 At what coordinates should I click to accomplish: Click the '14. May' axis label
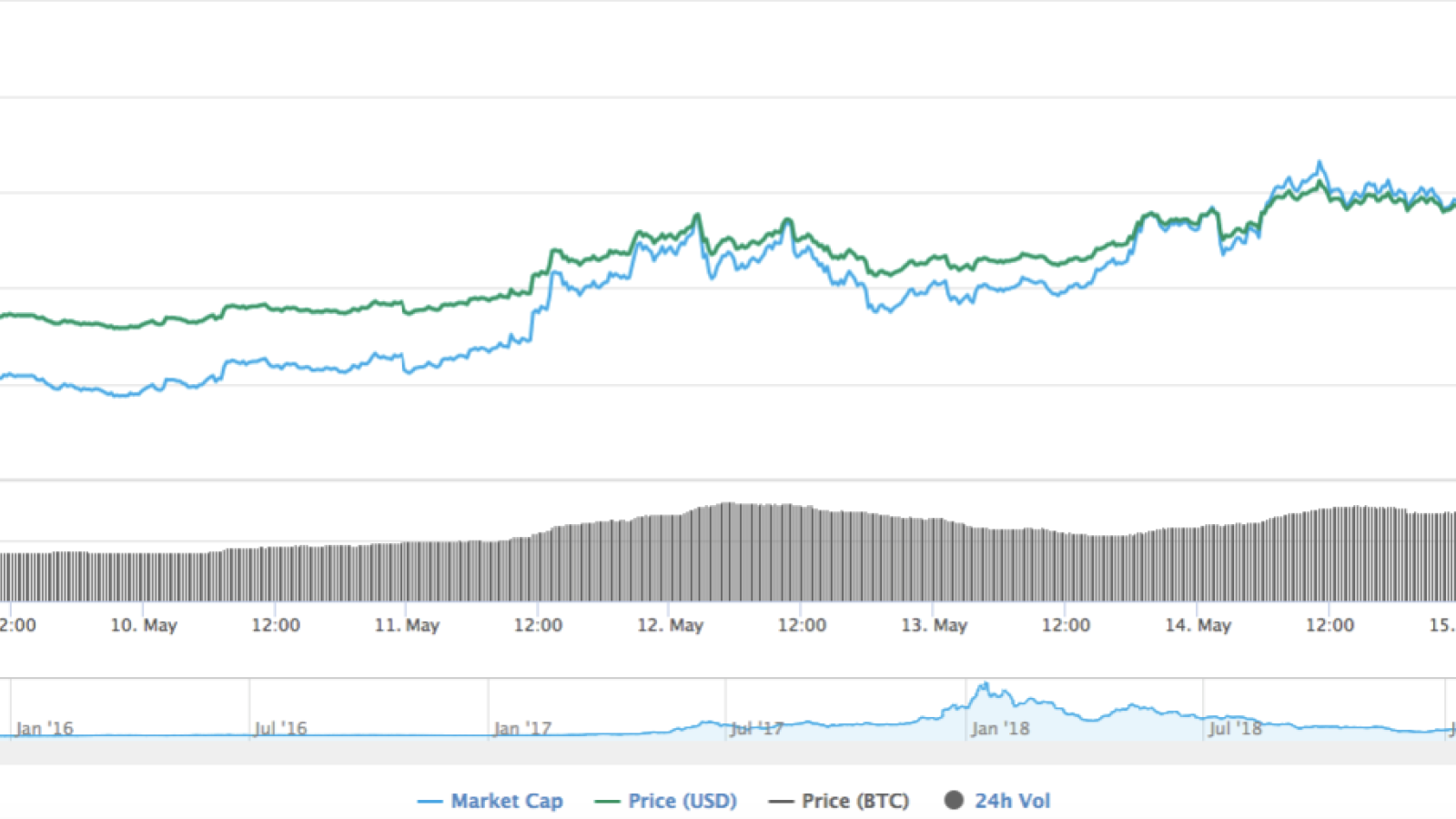pos(1198,625)
